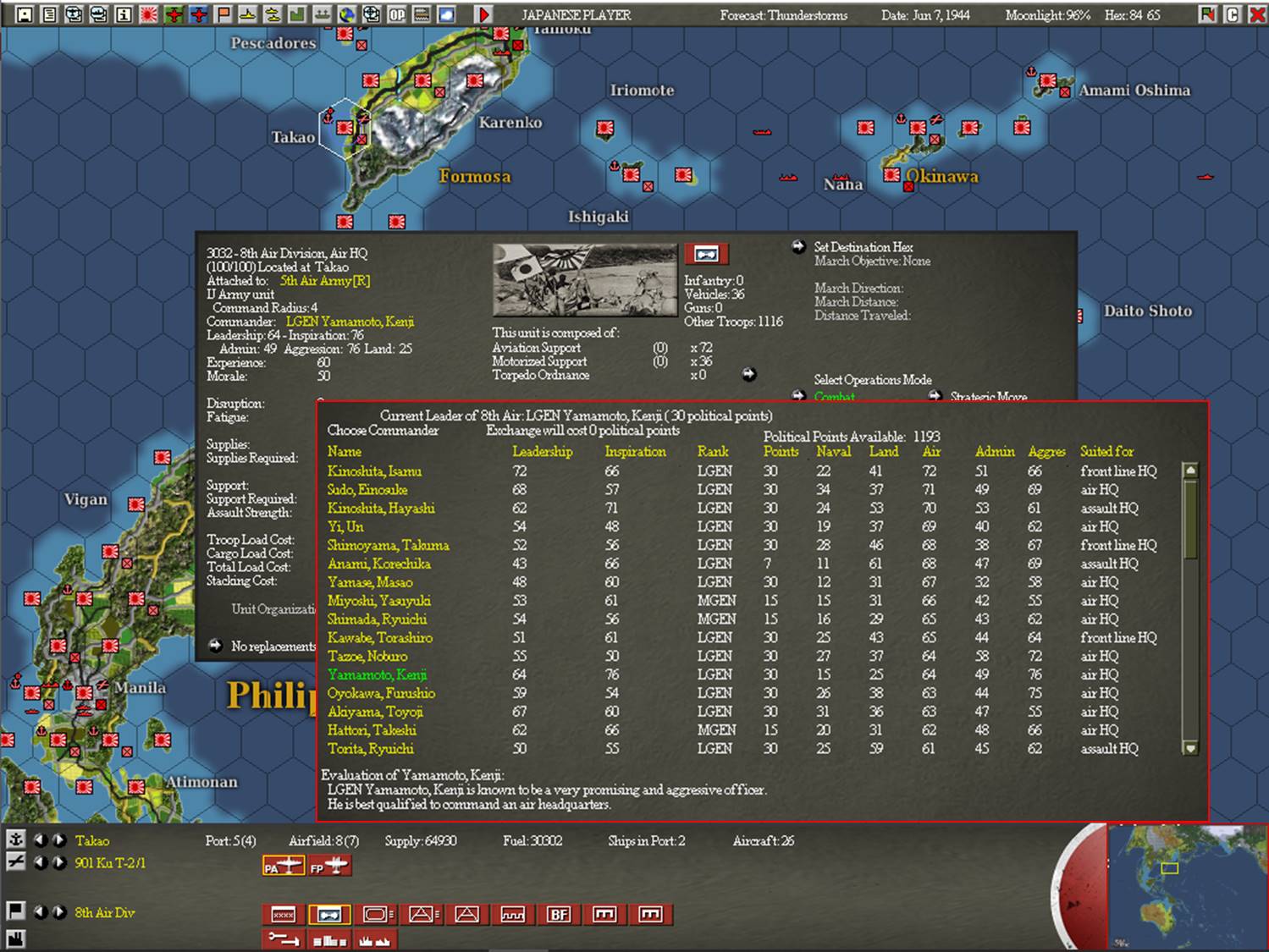Click the wrench unit icon in bottom bar
The width and height of the screenshot is (1269, 952).
[284, 938]
